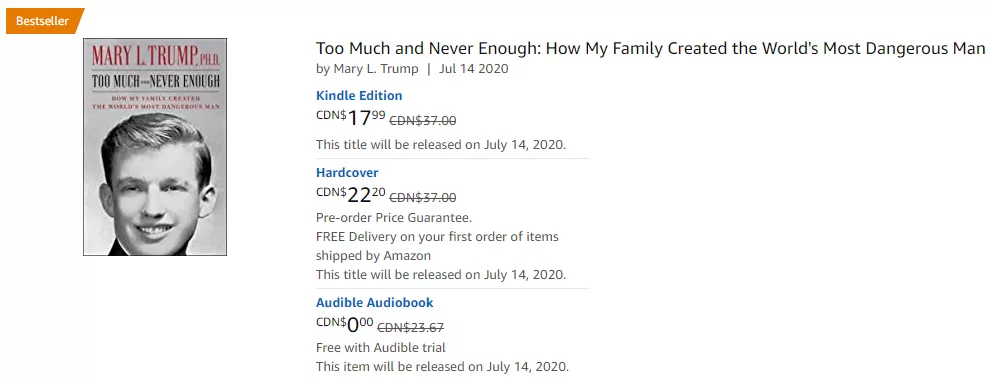This screenshot has height=382, width=990.
Task: Open the Too Much and Never Enough cover image
Action: click(155, 146)
